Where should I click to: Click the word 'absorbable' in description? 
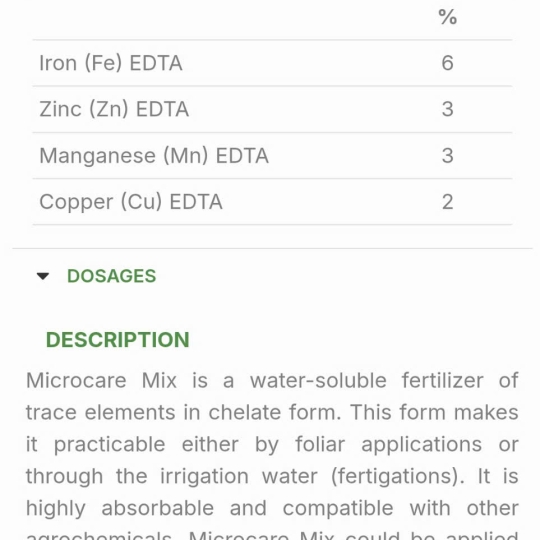[157, 508]
